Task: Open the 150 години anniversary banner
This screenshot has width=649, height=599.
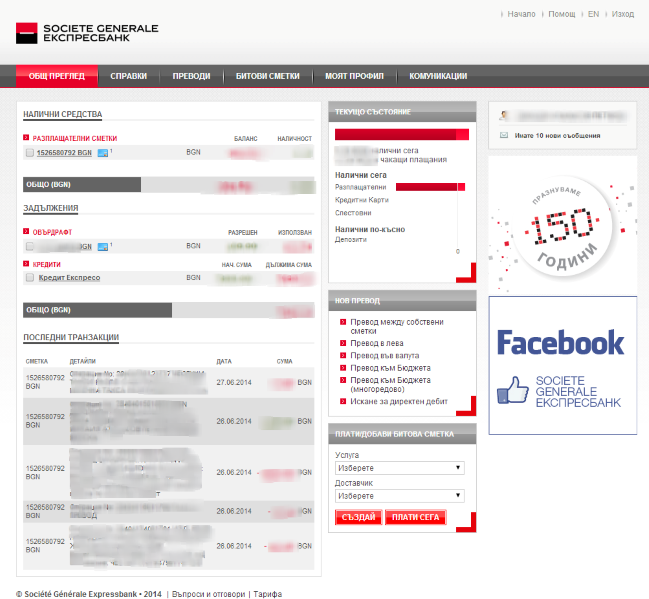Action: tap(562, 225)
